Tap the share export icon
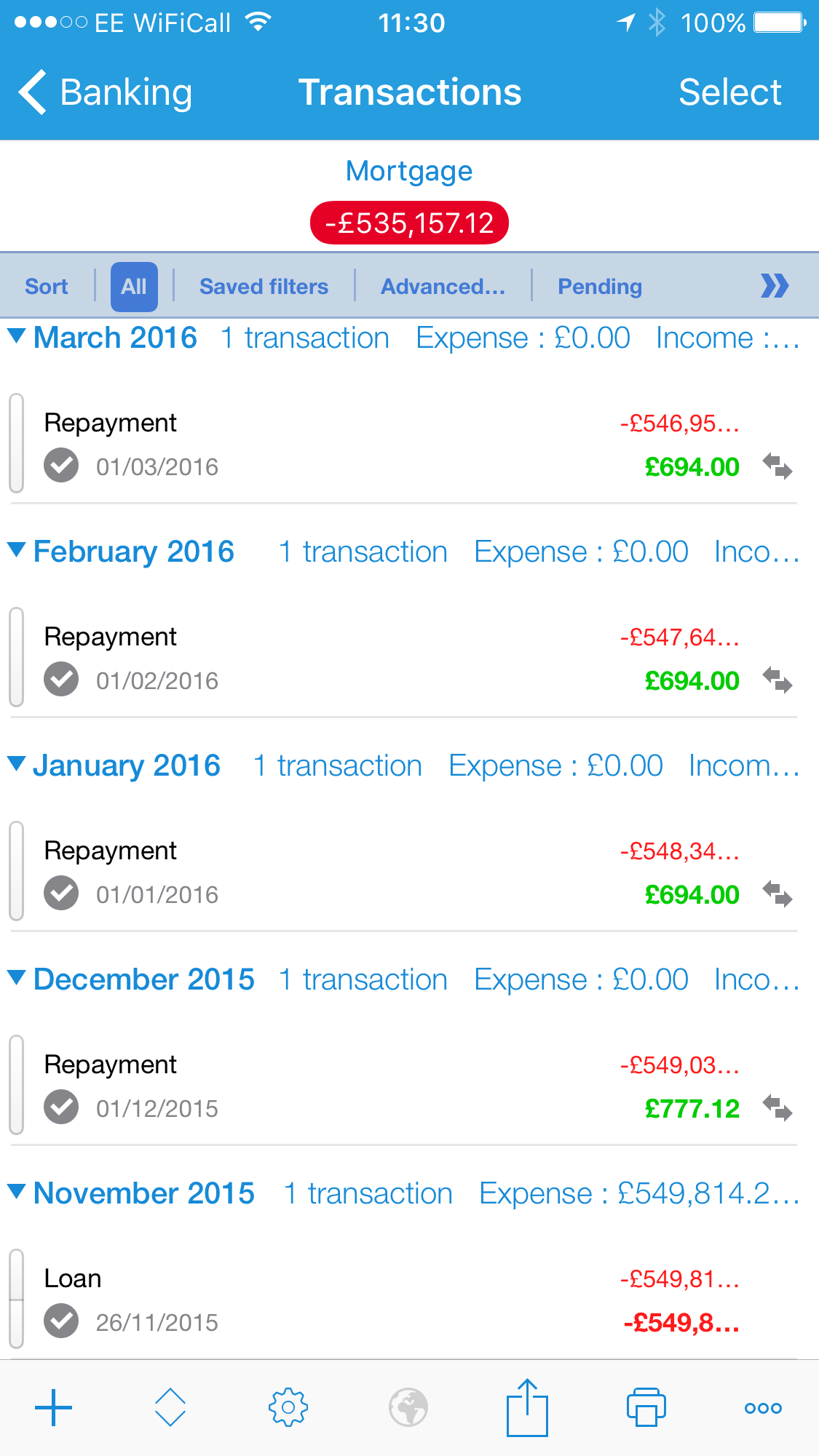The height and width of the screenshot is (1456, 819). [x=527, y=1407]
